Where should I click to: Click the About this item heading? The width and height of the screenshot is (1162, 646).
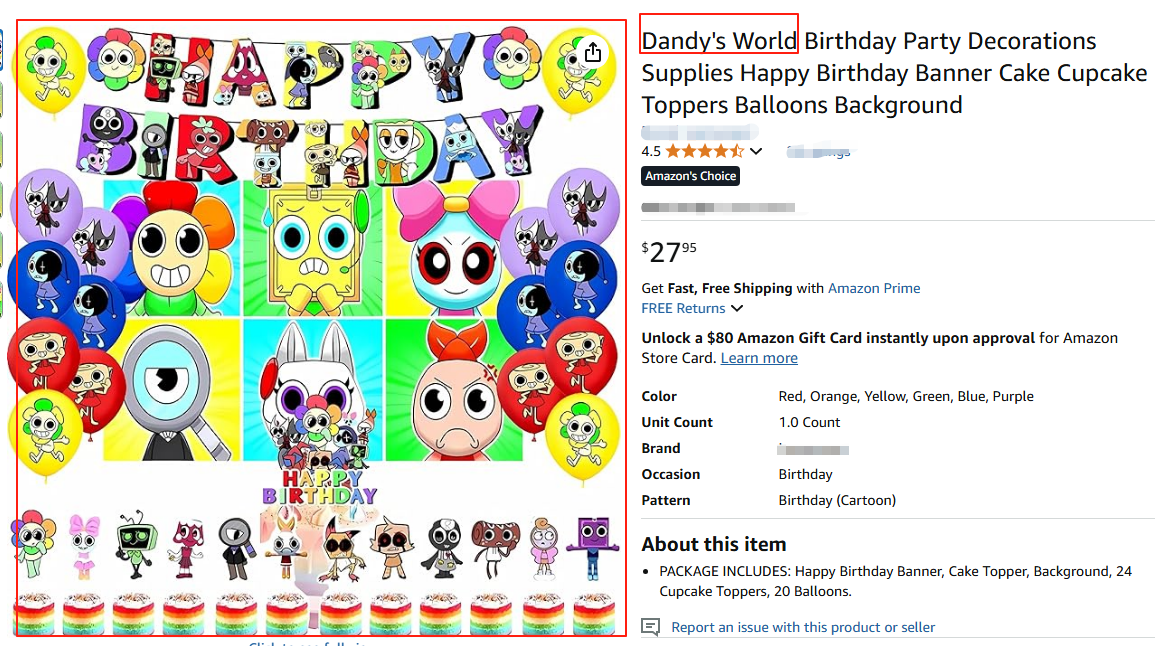tap(714, 544)
